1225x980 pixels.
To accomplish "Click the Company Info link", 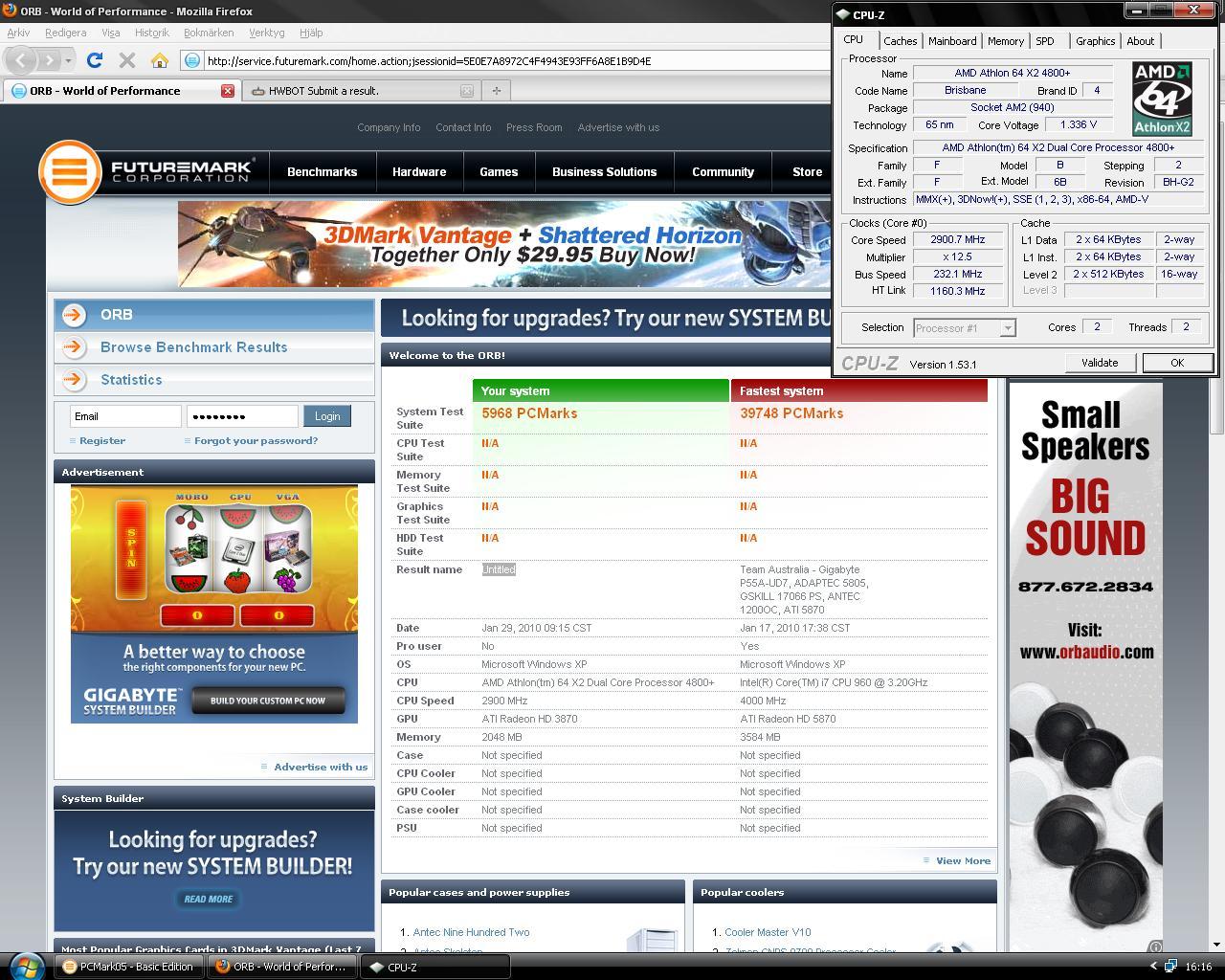I will pos(389,127).
